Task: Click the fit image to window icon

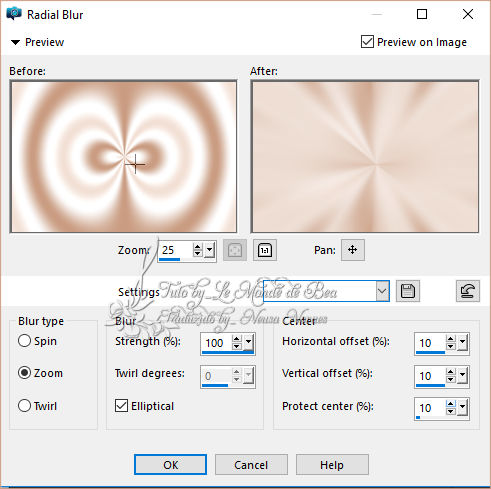Action: click(235, 250)
